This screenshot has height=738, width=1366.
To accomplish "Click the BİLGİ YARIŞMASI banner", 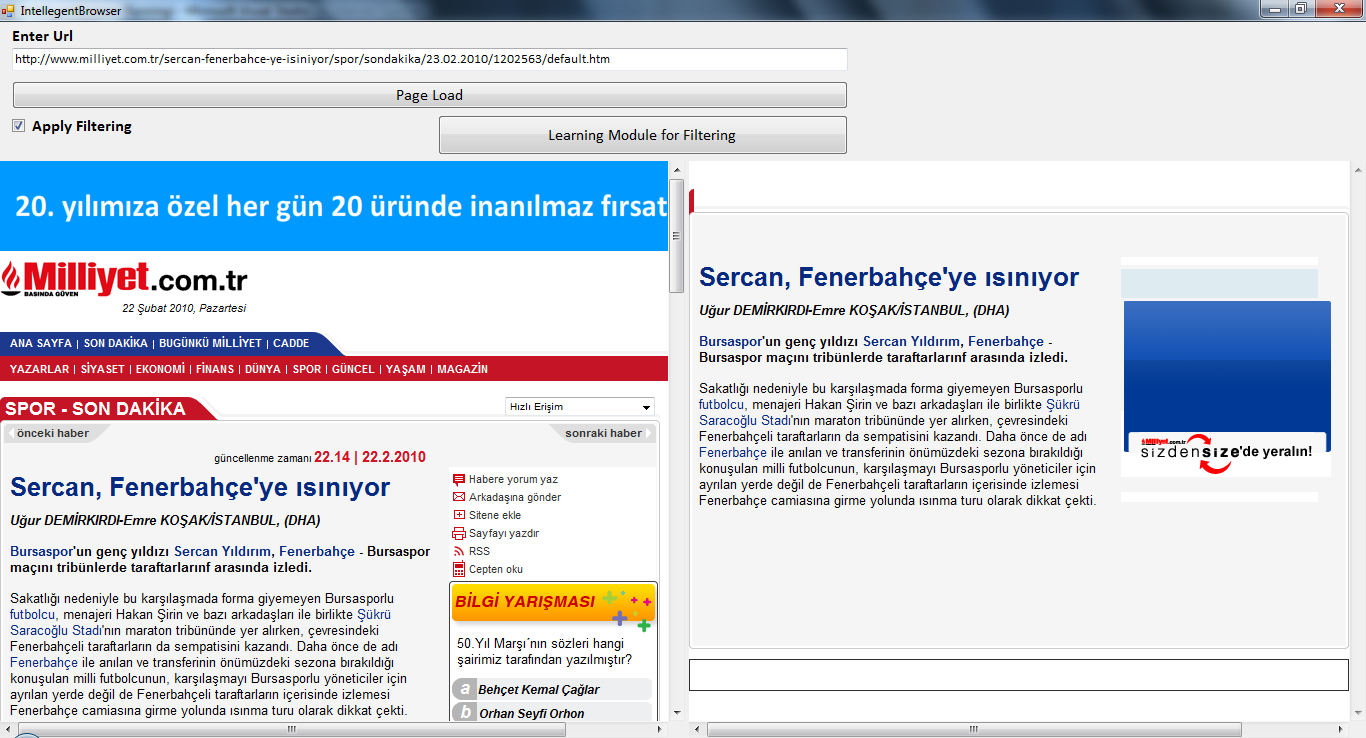I will point(554,602).
